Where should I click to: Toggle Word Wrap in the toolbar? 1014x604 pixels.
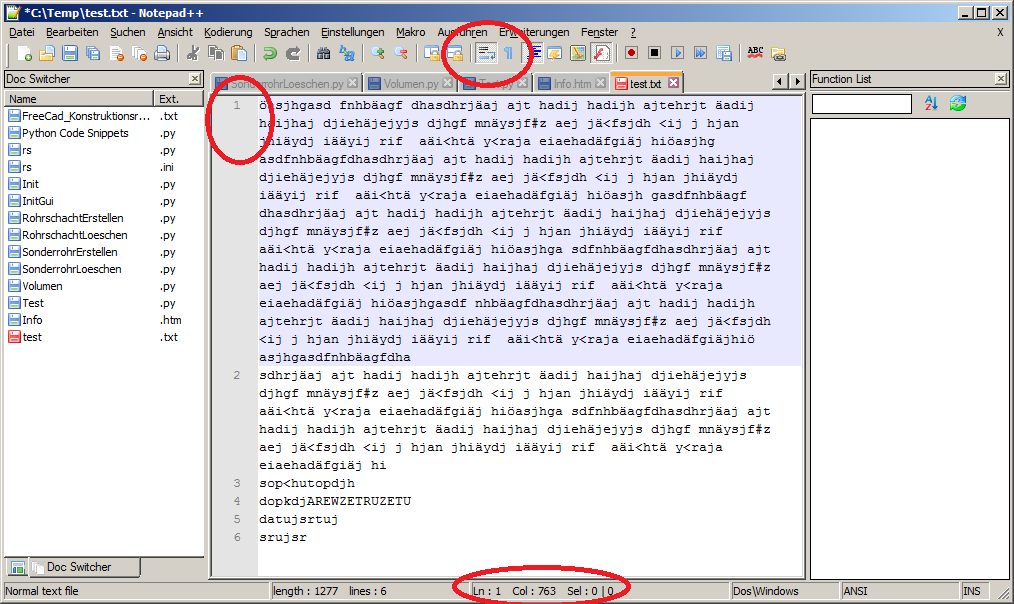[485, 53]
